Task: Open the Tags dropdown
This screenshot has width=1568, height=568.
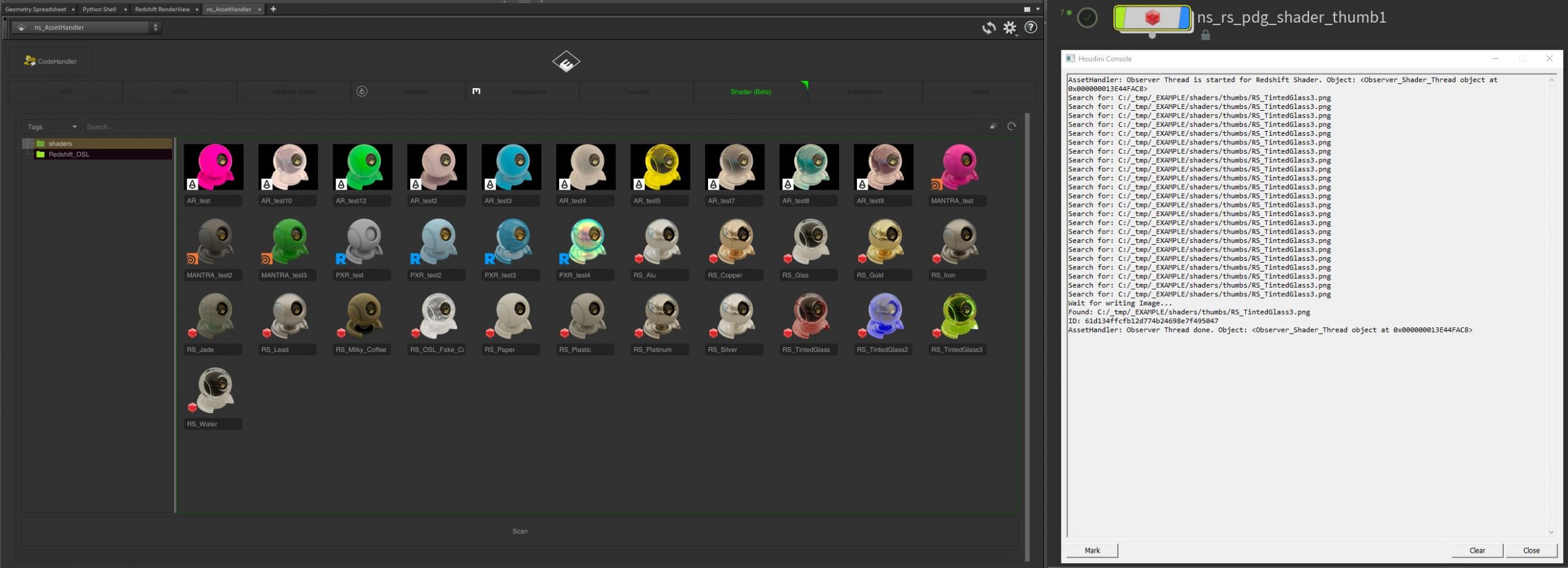Action: click(x=52, y=127)
